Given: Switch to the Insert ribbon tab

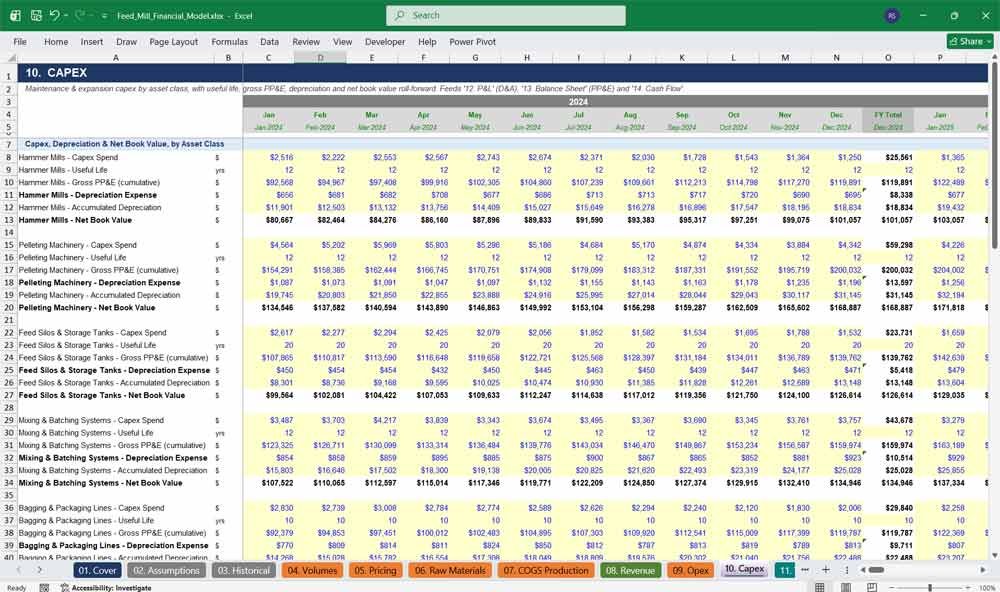Looking at the screenshot, I should 92,41.
